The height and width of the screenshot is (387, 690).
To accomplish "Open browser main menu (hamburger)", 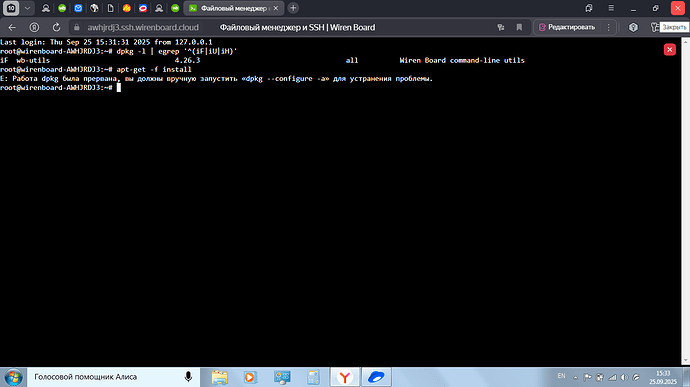I will (611, 8).
